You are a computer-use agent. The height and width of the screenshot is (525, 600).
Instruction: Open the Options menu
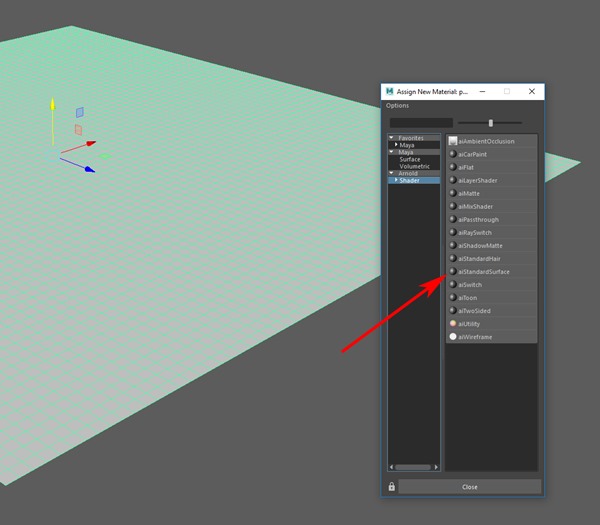pos(397,106)
